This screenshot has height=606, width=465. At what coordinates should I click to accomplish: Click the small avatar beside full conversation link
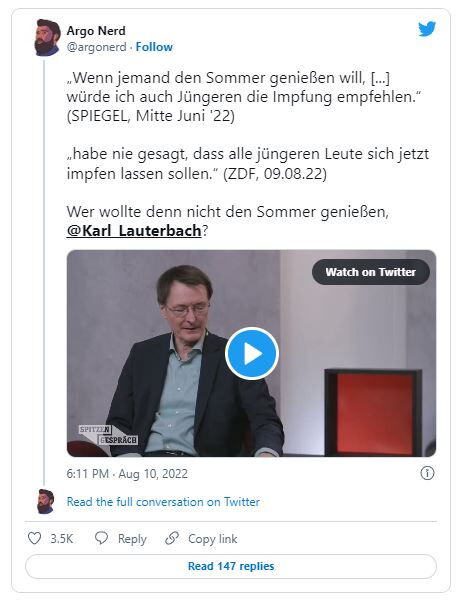(46, 501)
